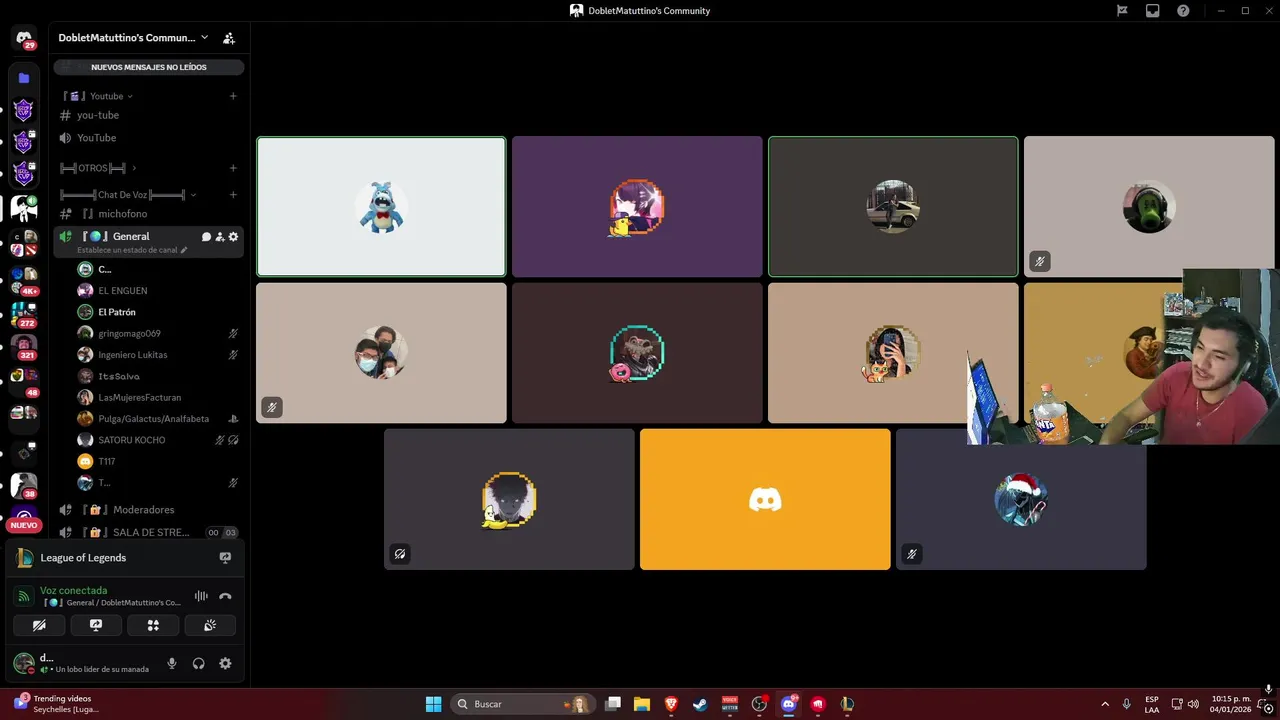Toggle microphone mute in user panel
Viewport: 1280px width, 720px height.
point(172,663)
